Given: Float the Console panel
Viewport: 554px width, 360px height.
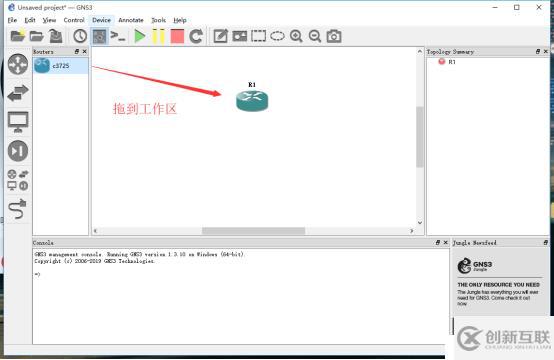Looking at the screenshot, I should coord(438,242).
